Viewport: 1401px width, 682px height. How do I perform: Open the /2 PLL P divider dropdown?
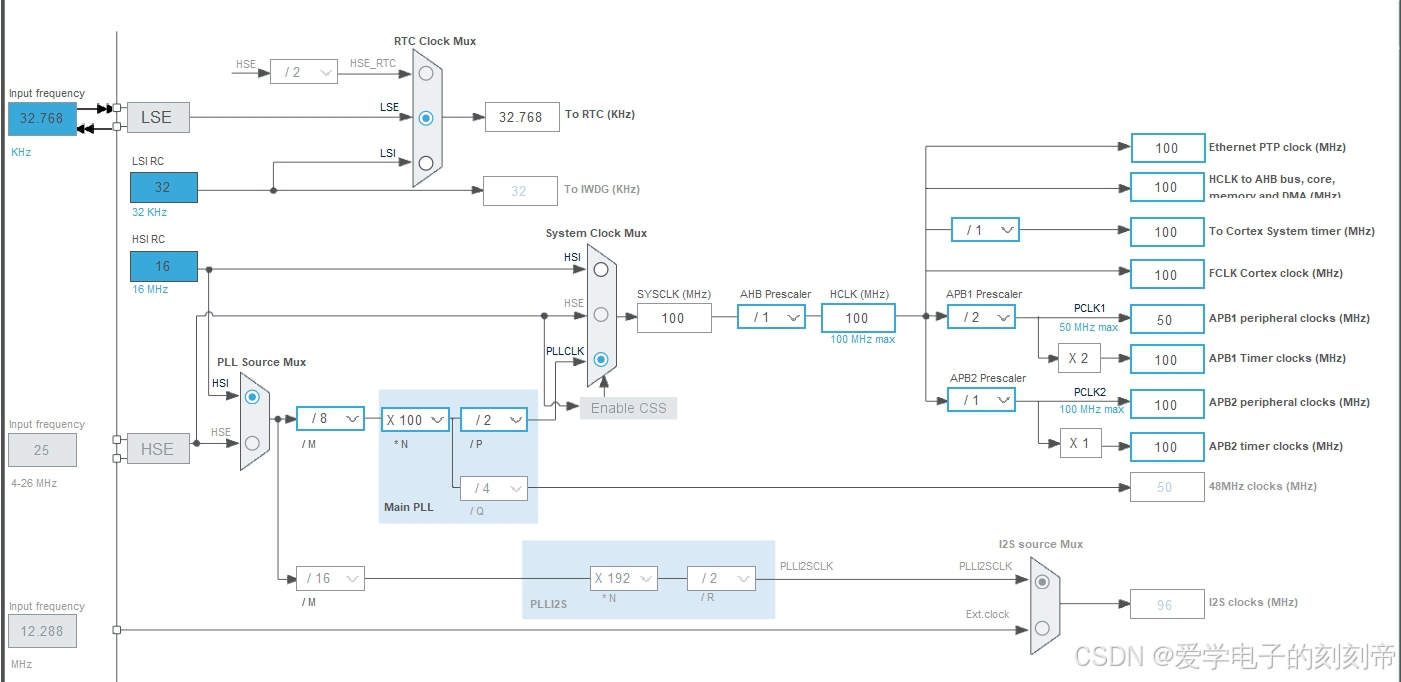pos(494,420)
